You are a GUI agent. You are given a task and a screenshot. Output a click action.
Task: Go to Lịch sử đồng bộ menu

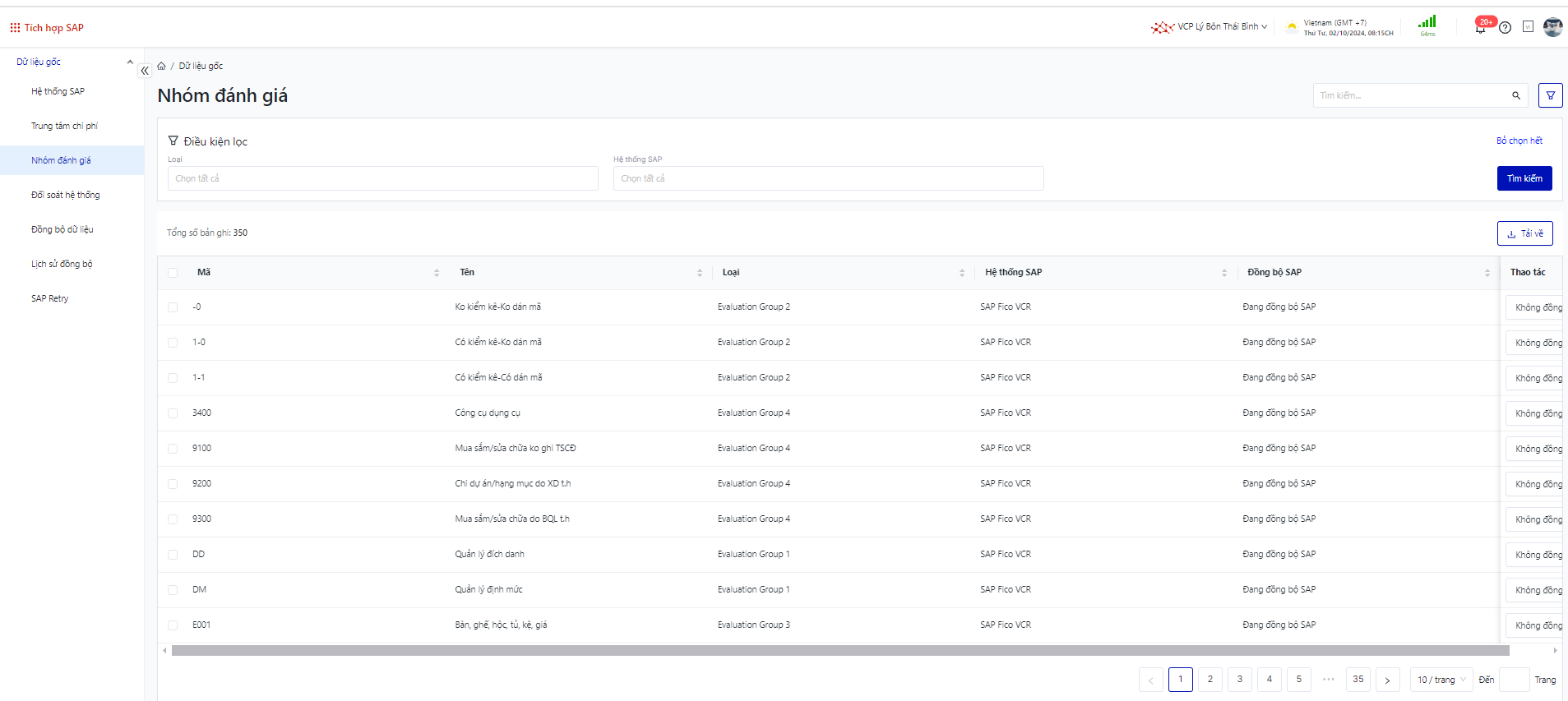click(62, 264)
